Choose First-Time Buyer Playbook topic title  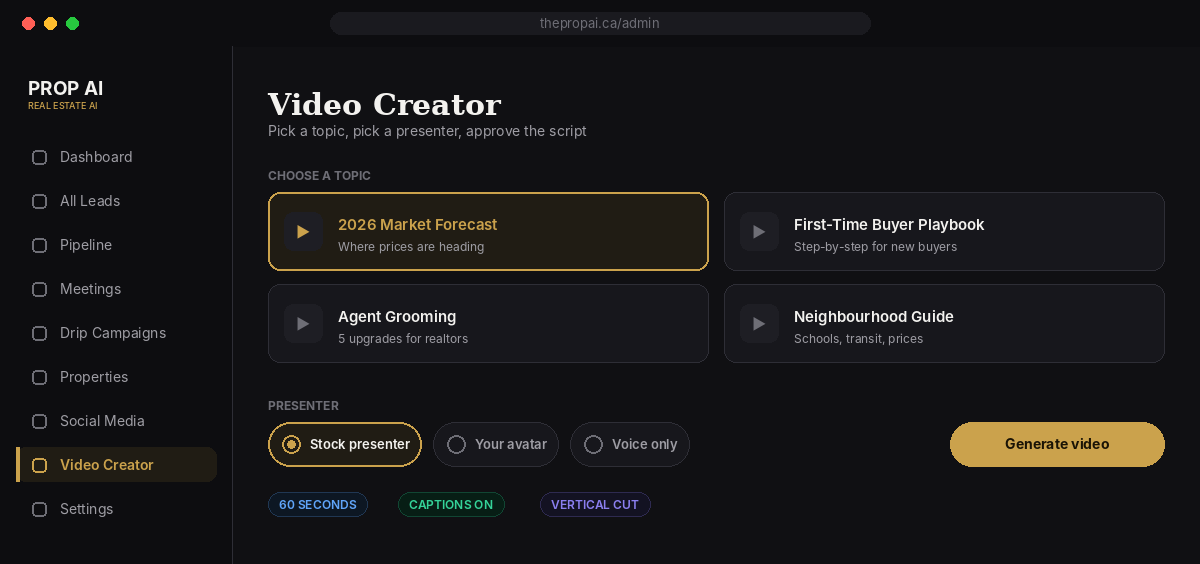(x=889, y=225)
